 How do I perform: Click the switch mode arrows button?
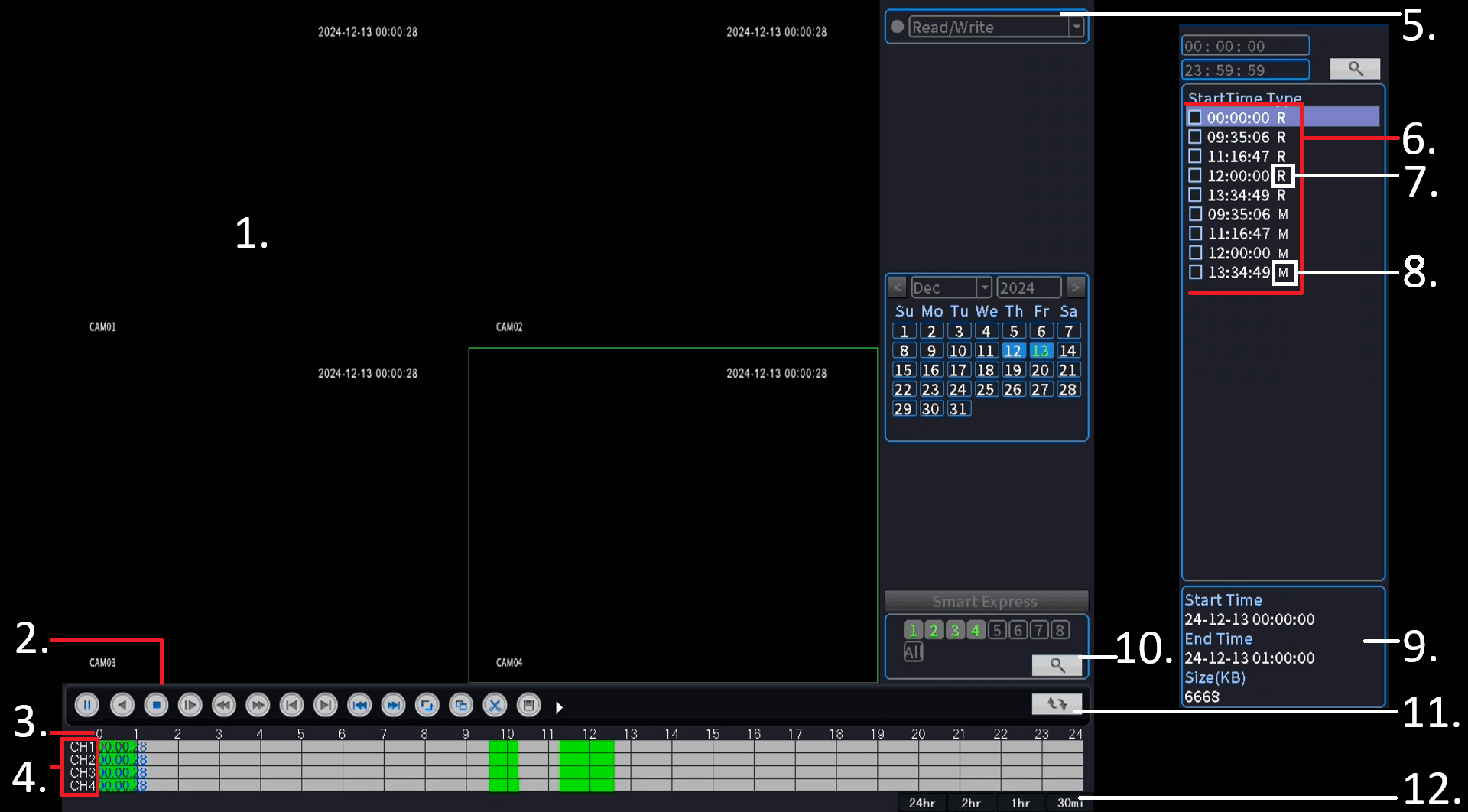(x=1057, y=703)
